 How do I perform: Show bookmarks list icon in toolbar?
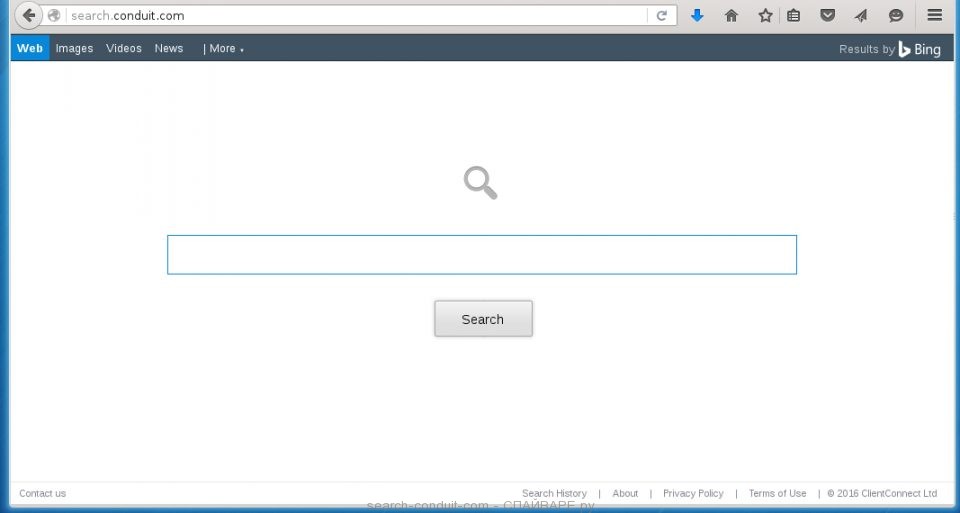click(x=793, y=16)
